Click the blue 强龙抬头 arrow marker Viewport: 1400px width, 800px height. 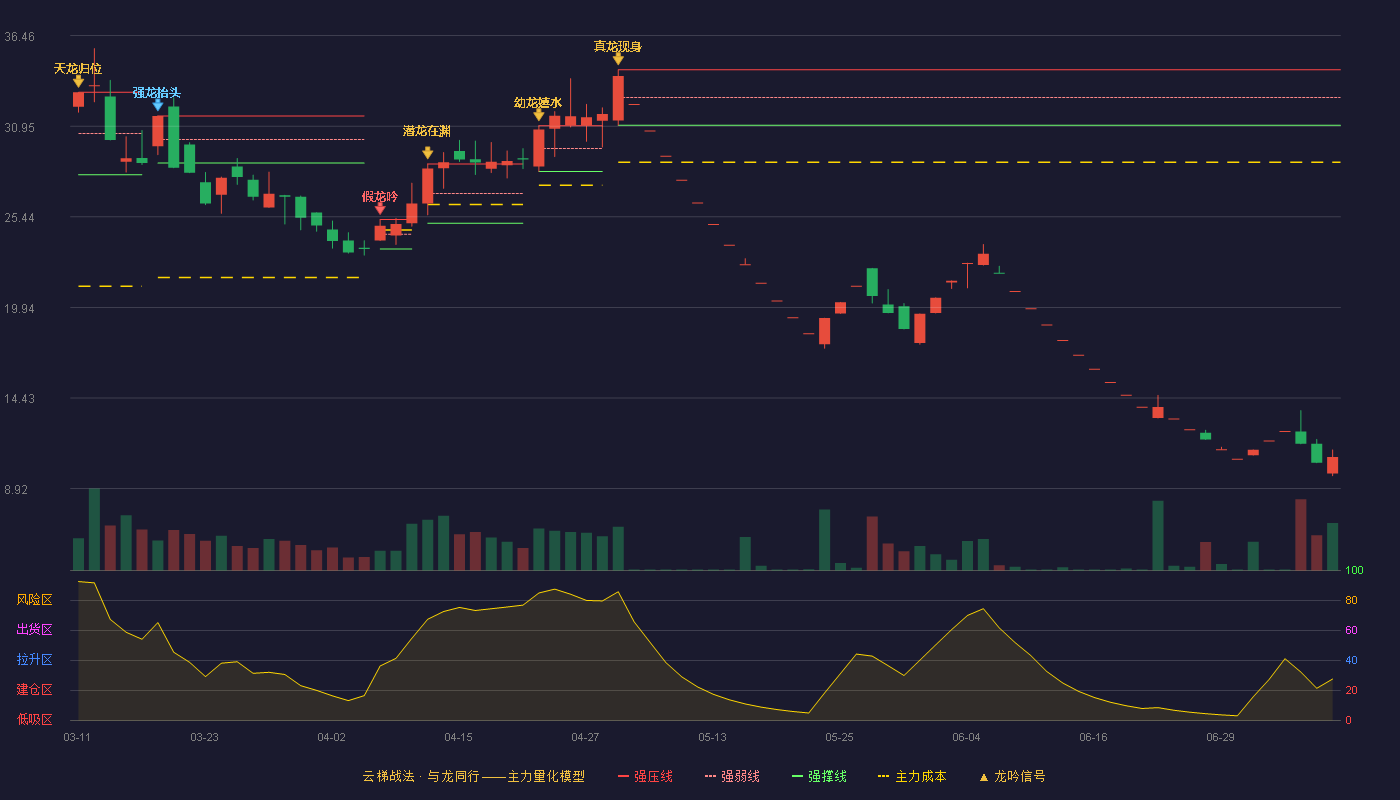click(x=158, y=105)
